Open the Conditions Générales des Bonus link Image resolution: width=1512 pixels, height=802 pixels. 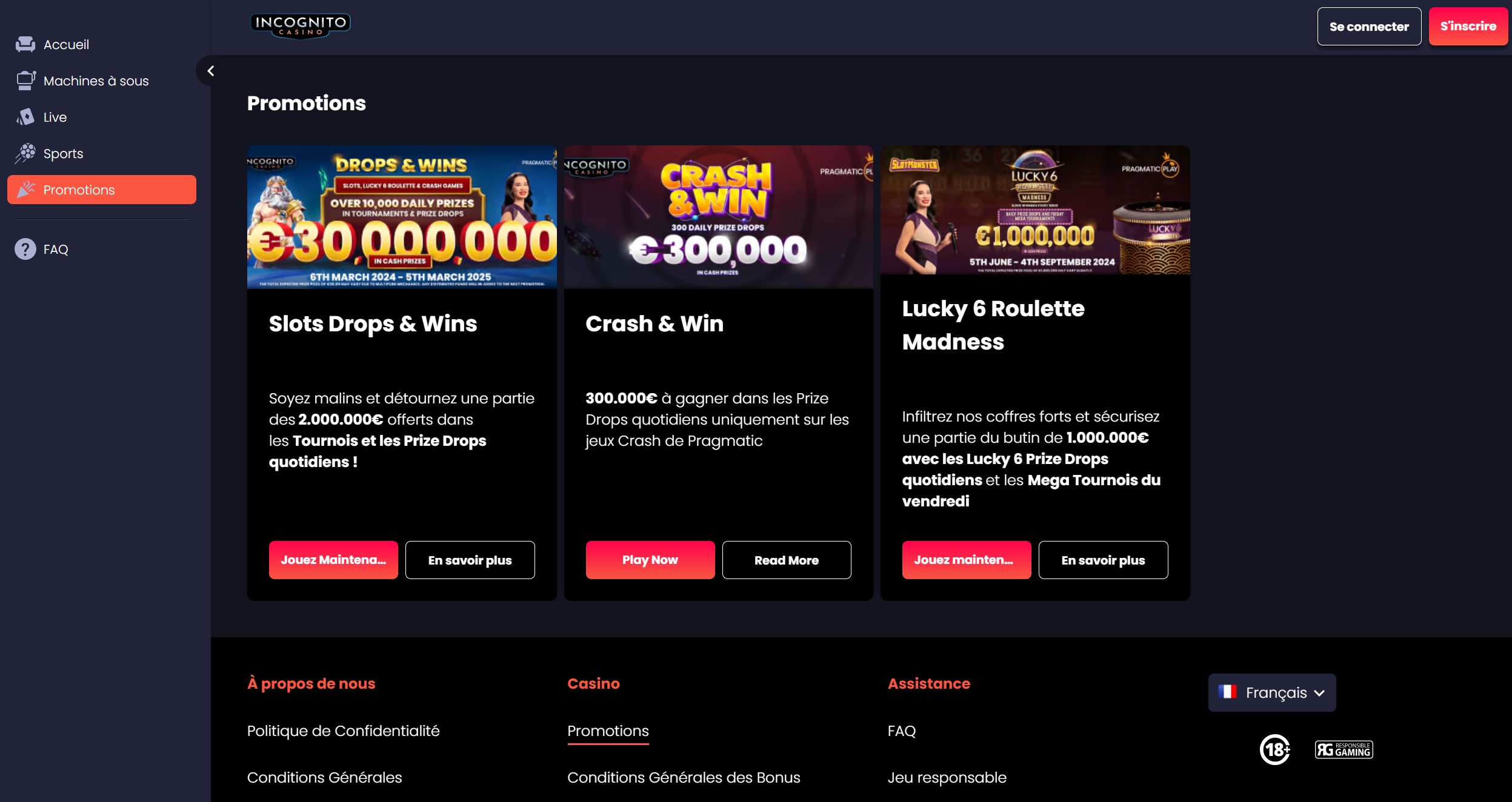(683, 777)
